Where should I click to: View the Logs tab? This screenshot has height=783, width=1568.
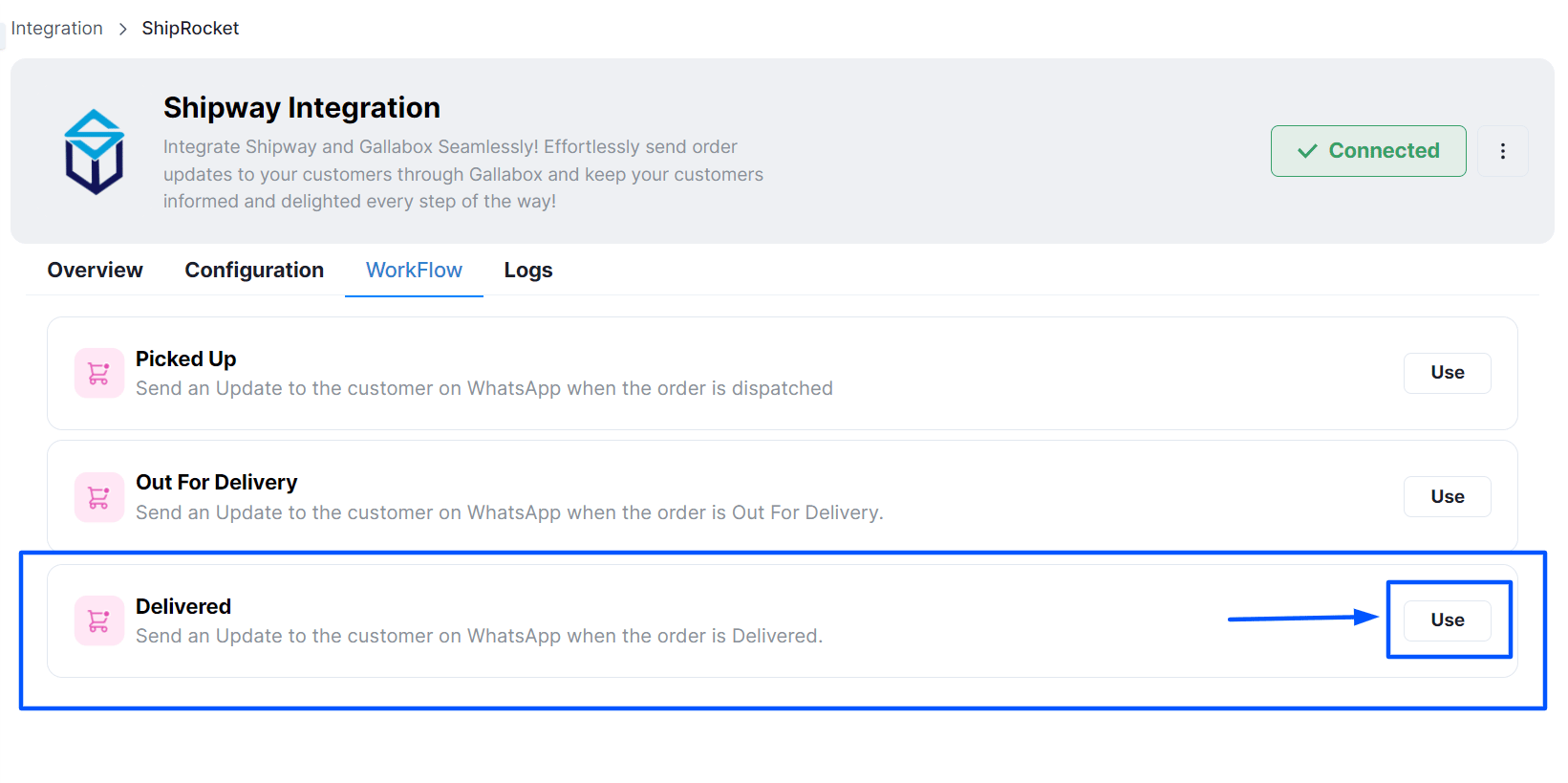click(528, 271)
